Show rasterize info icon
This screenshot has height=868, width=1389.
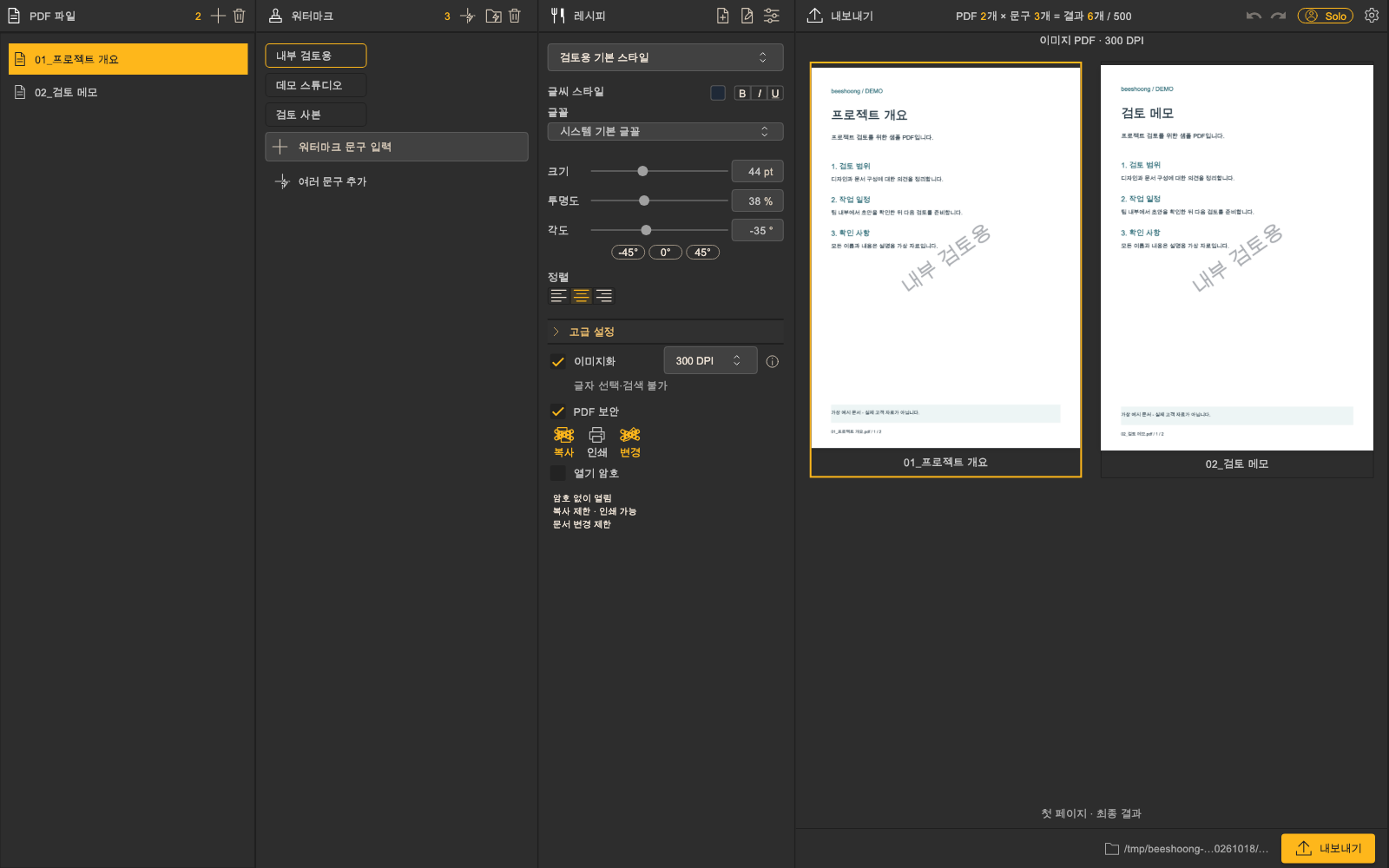[773, 361]
